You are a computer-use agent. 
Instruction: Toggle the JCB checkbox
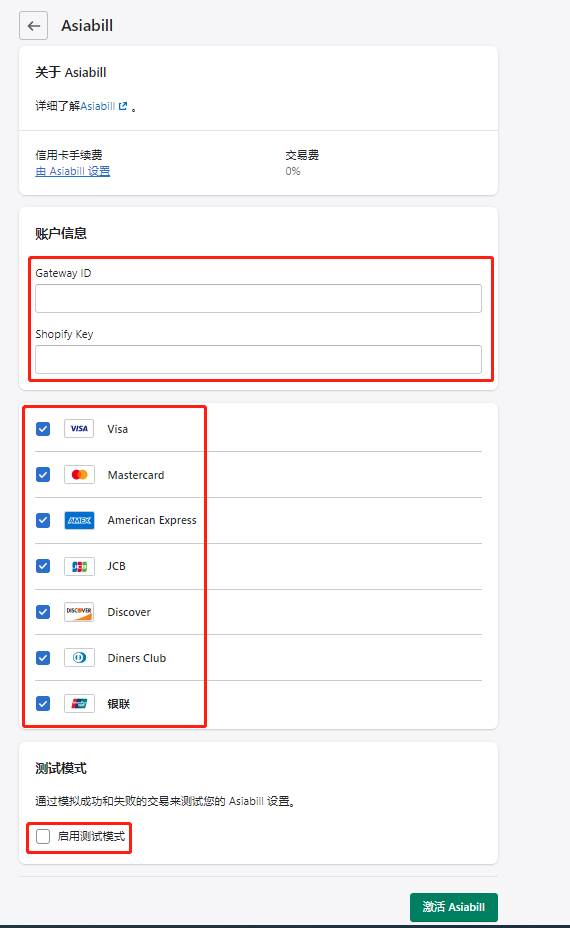43,566
